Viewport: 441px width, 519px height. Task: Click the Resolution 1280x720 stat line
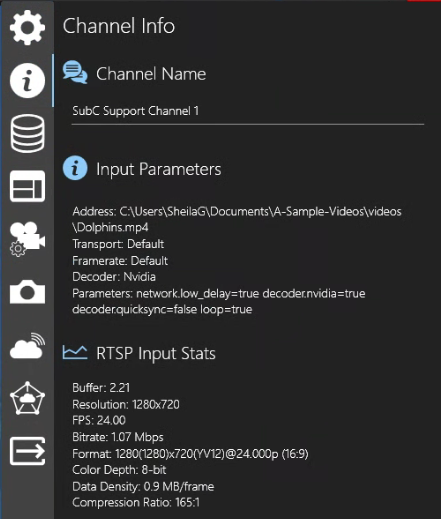click(x=126, y=404)
